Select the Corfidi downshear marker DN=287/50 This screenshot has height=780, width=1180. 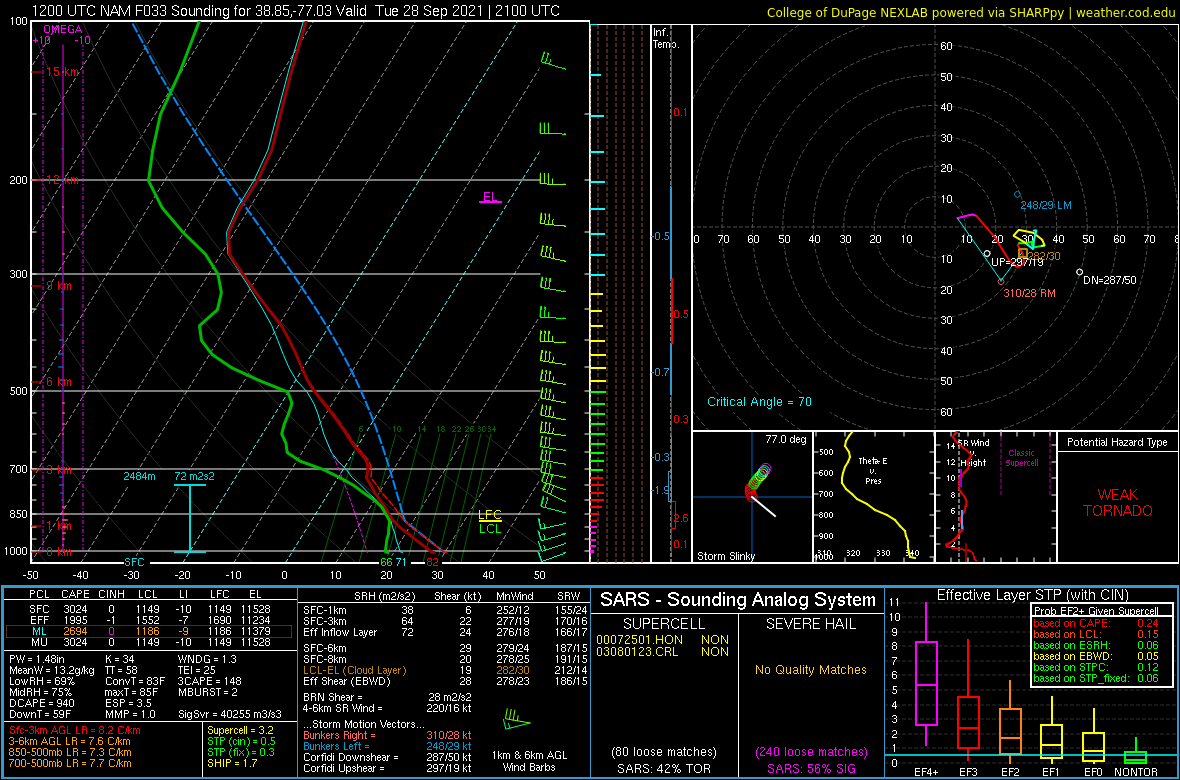1079,272
